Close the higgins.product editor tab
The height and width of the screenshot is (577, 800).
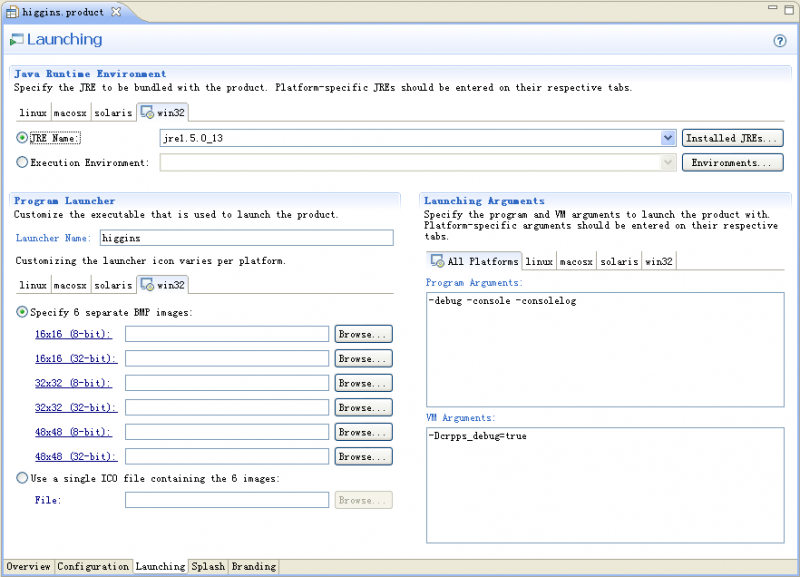(x=116, y=11)
